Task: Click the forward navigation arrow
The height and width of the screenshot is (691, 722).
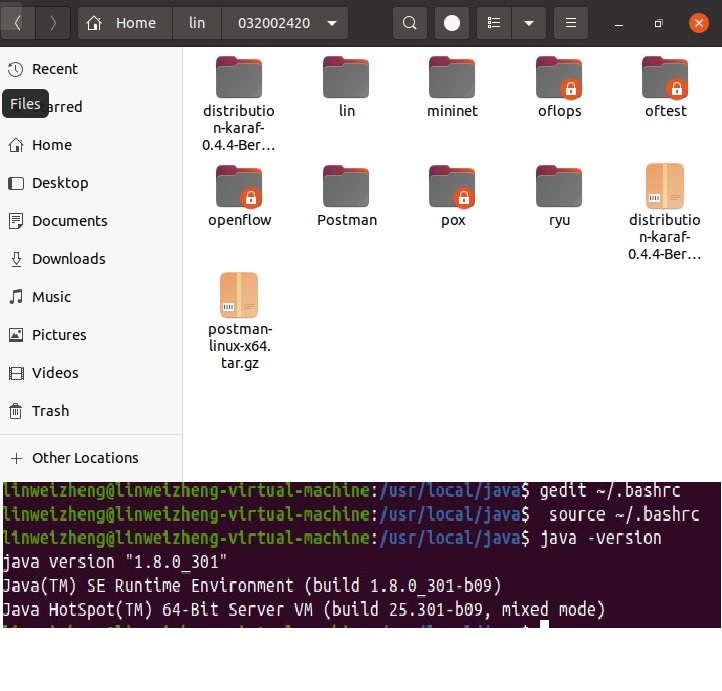Action: click(53, 23)
